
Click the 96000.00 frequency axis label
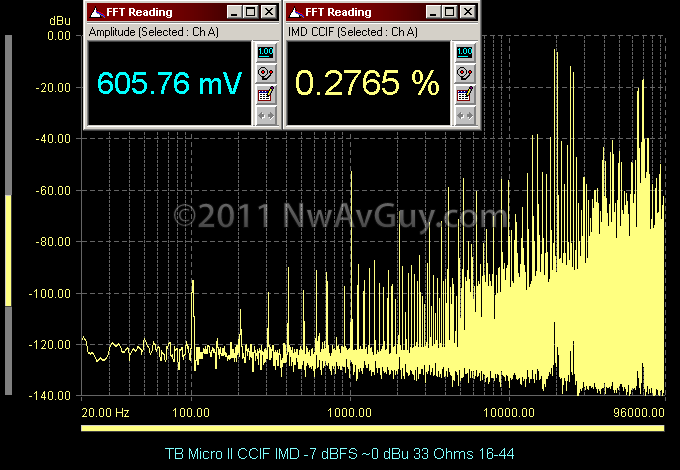pyautogui.click(x=639, y=412)
